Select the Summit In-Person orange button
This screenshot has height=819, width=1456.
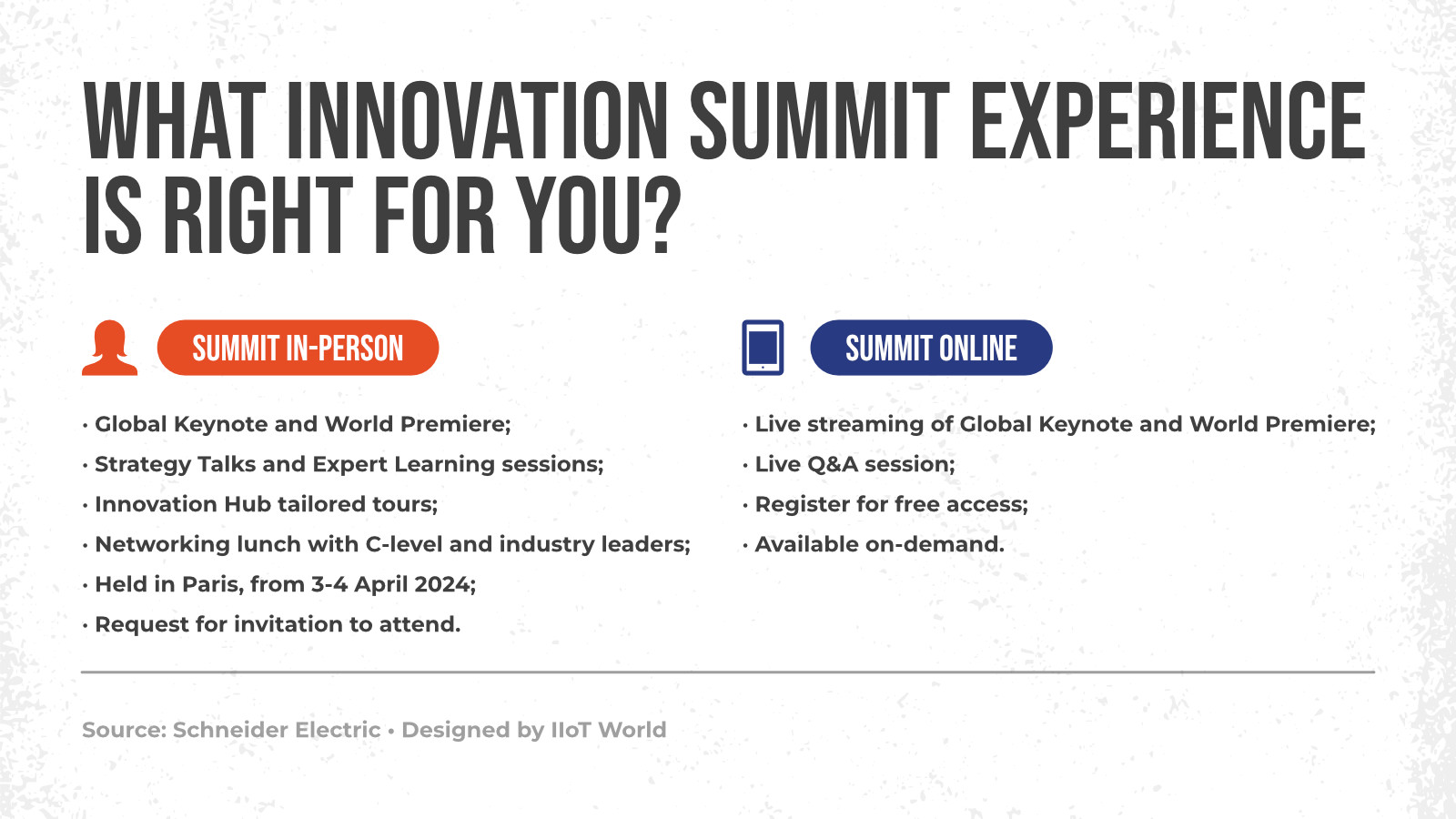point(298,348)
